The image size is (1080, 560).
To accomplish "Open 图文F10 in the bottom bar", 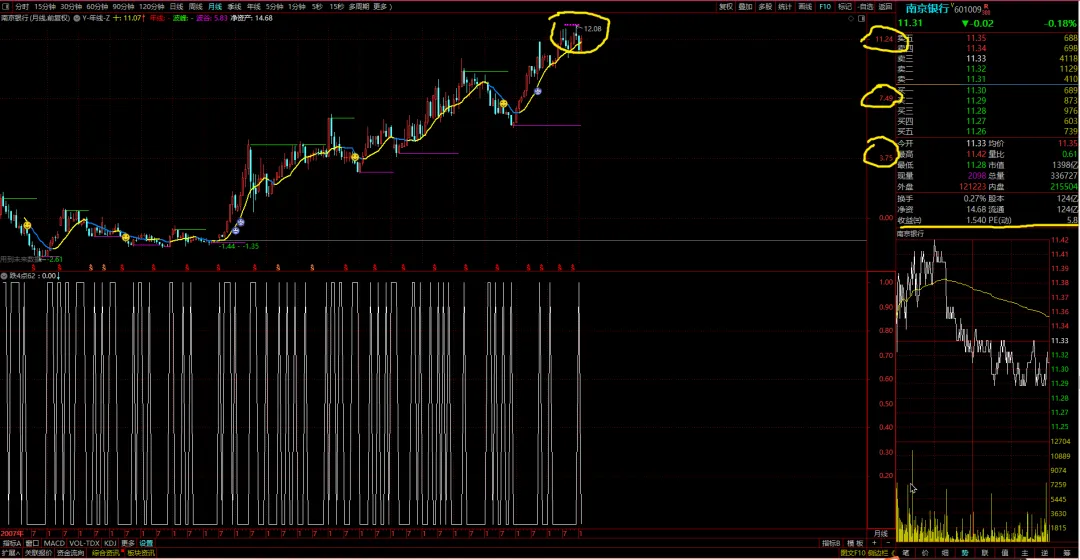I will 853,553.
